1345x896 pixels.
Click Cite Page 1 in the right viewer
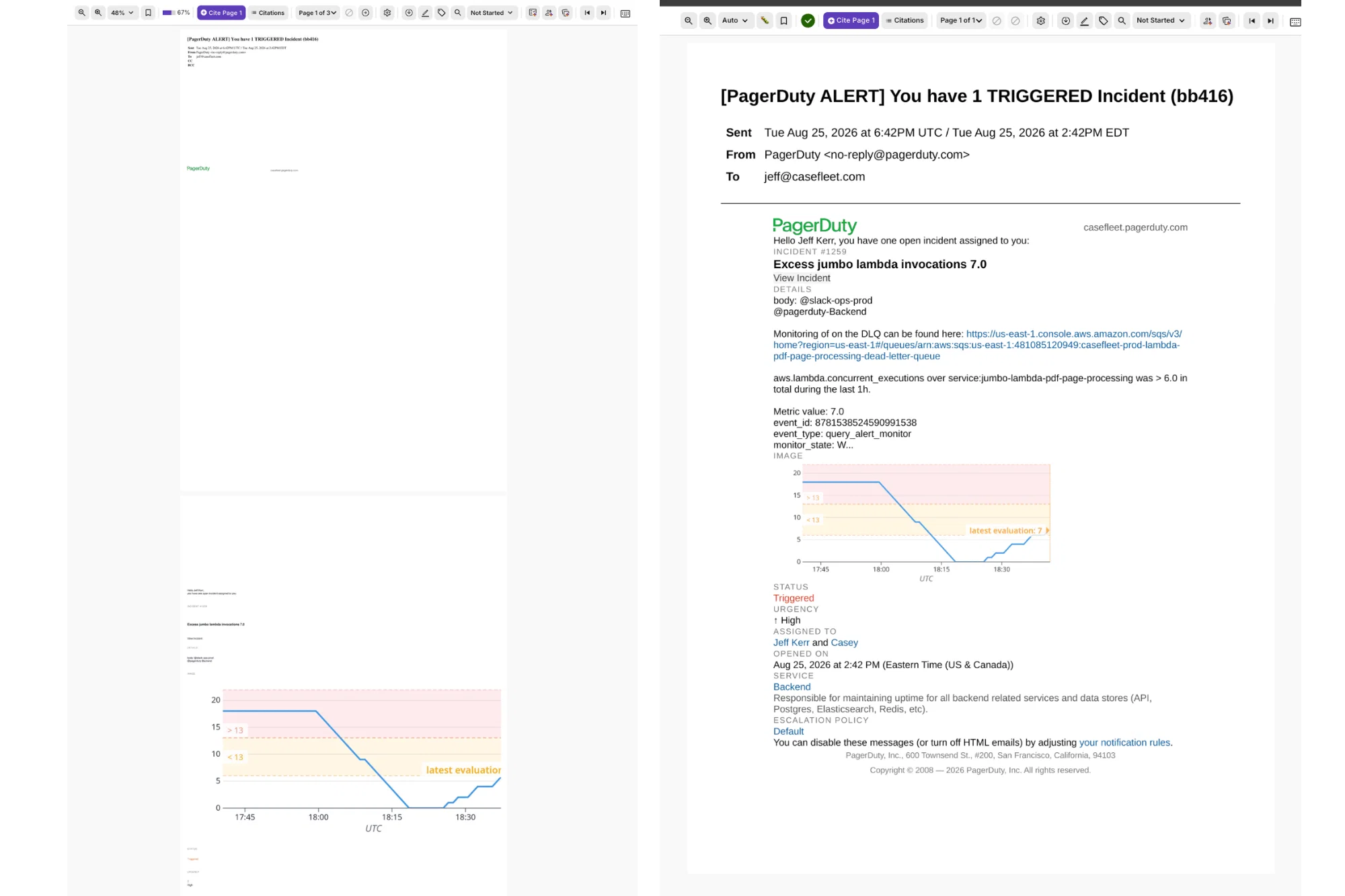(851, 21)
